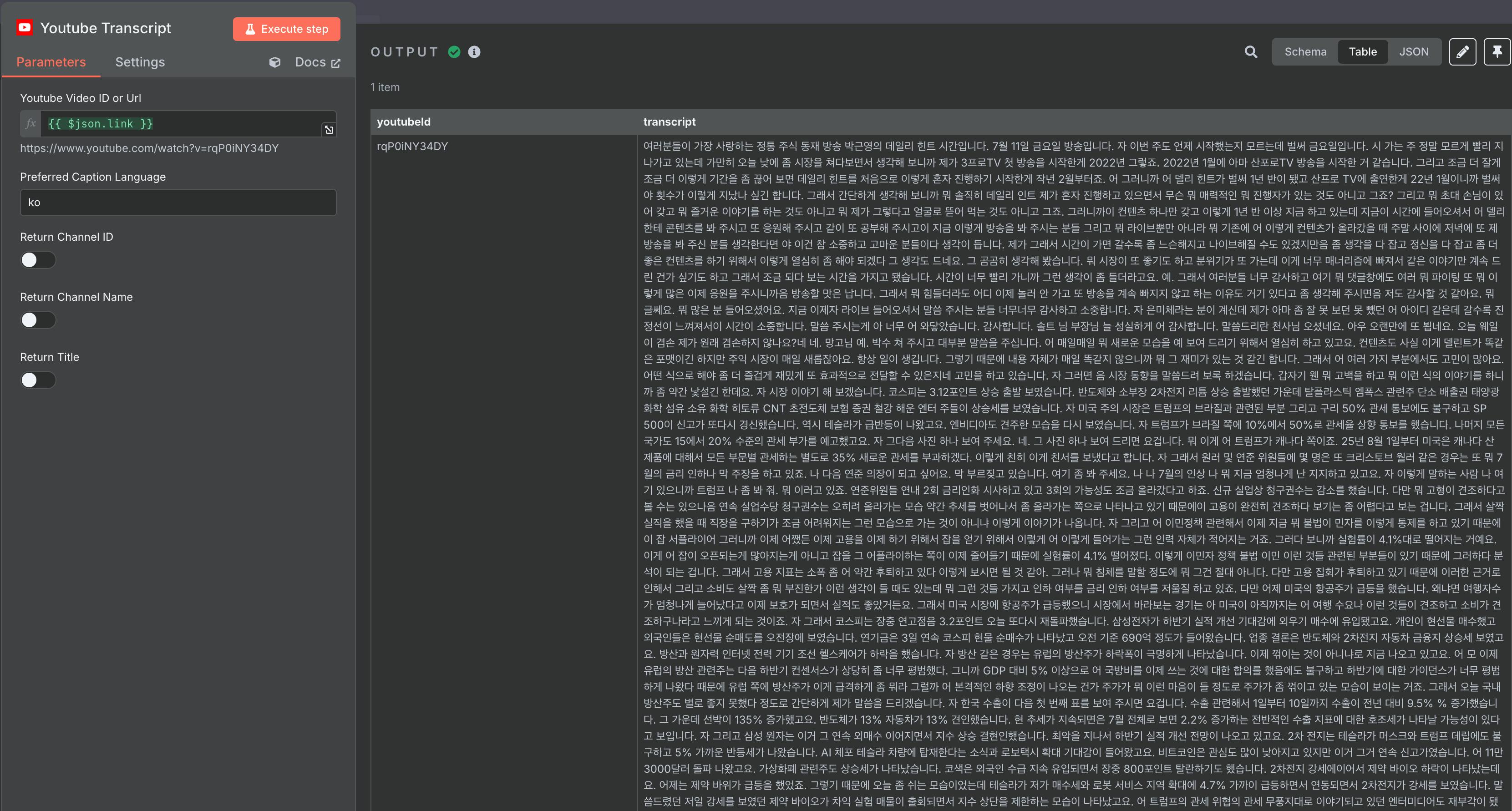Click the cube package icon near Docs

(275, 62)
